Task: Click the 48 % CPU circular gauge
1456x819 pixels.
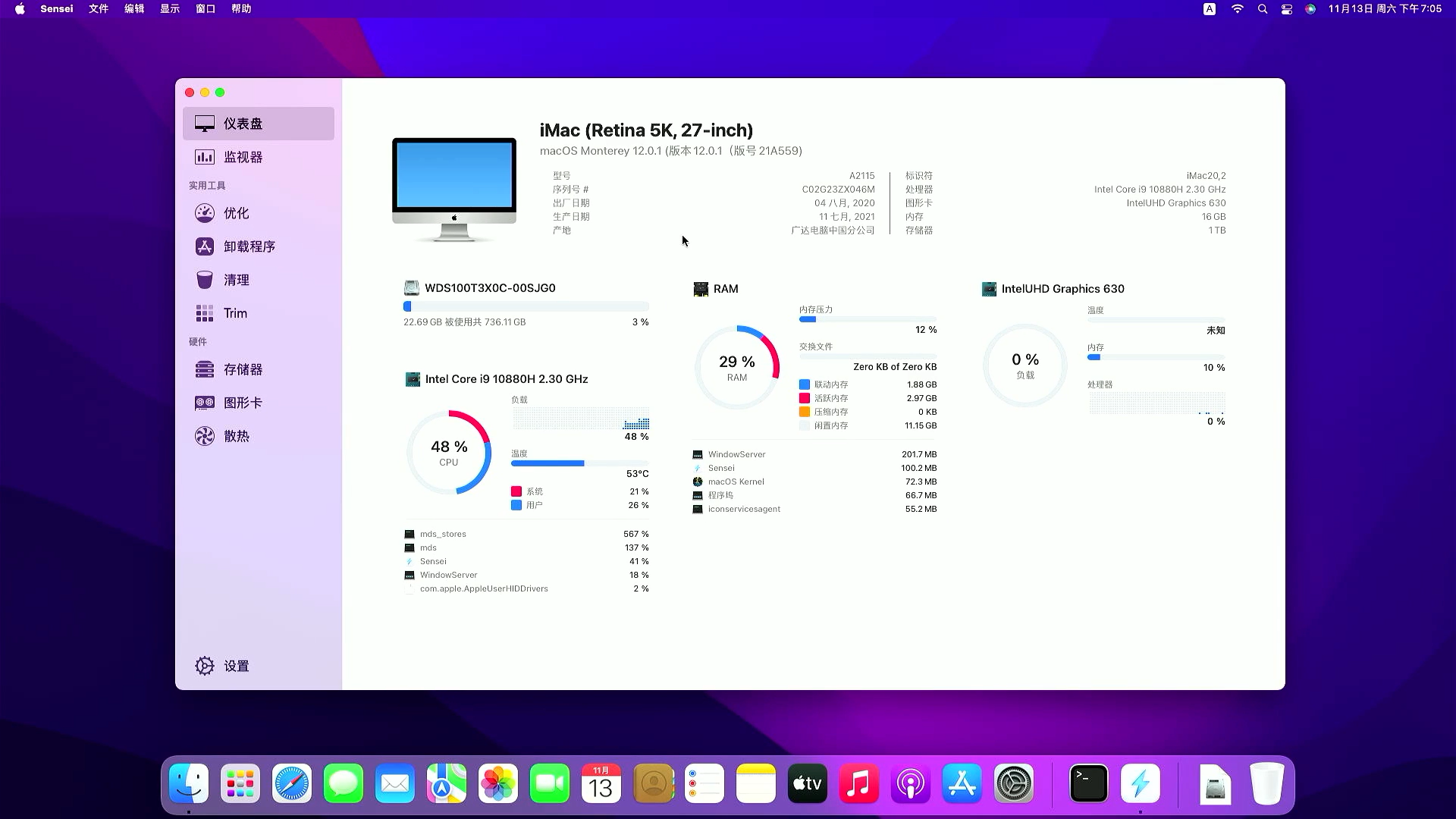Action: [x=449, y=453]
